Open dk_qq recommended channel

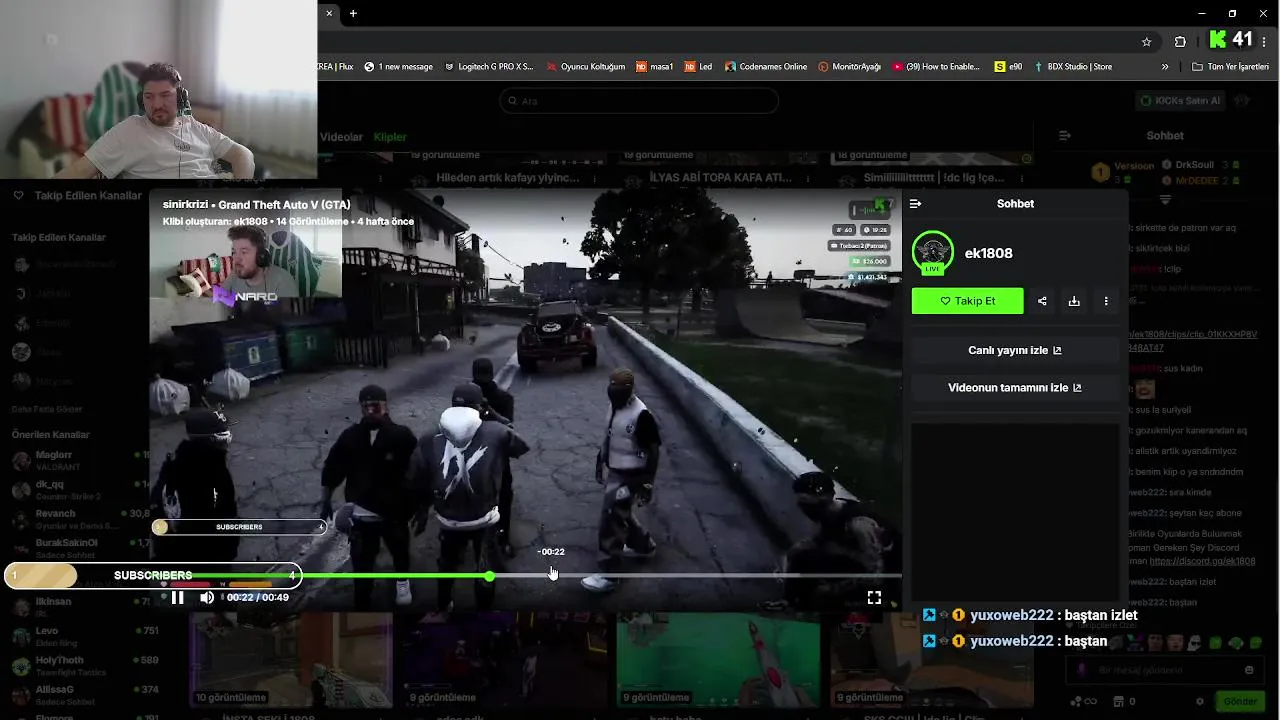click(75, 489)
